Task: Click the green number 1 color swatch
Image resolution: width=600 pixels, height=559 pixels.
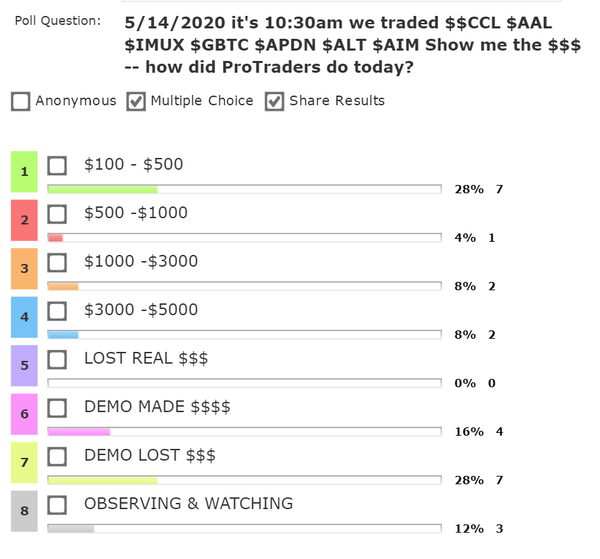Action: tap(24, 172)
